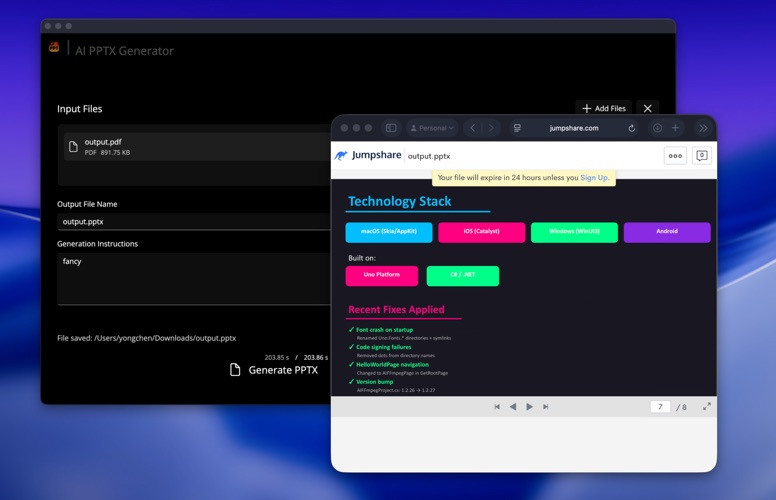Image resolution: width=776 pixels, height=500 pixels.
Task: Toggle the Safari sidebar icon
Action: pyautogui.click(x=391, y=128)
